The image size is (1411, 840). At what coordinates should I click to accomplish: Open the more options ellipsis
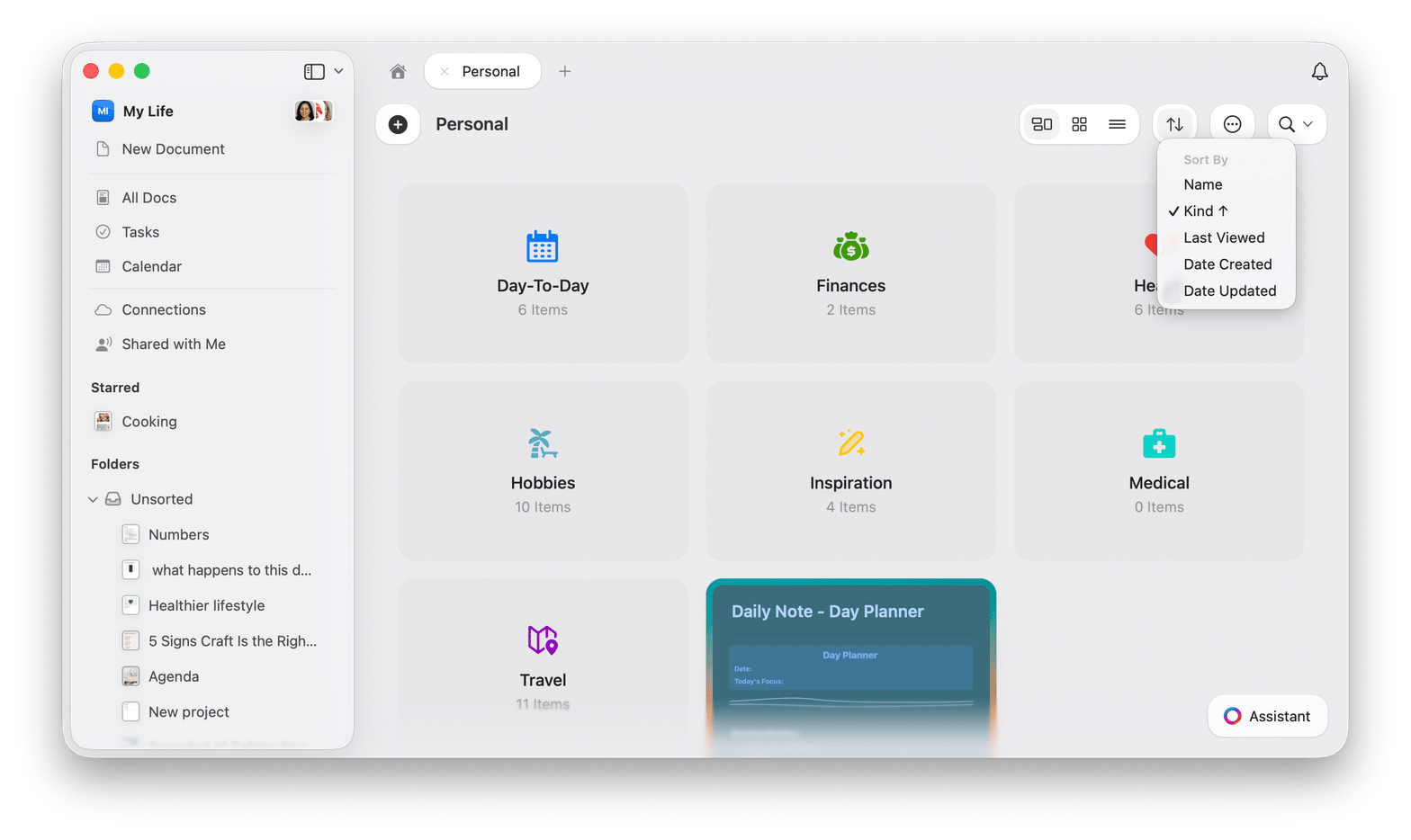click(1232, 124)
